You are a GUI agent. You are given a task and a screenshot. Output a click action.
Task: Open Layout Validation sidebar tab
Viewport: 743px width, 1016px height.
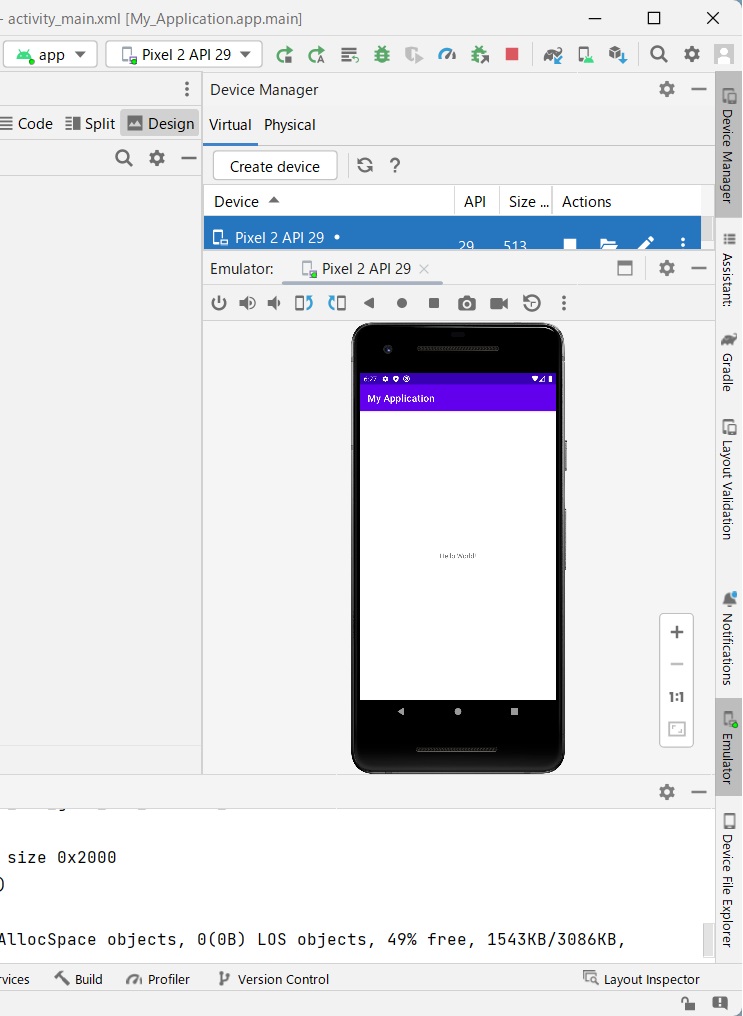coord(729,479)
